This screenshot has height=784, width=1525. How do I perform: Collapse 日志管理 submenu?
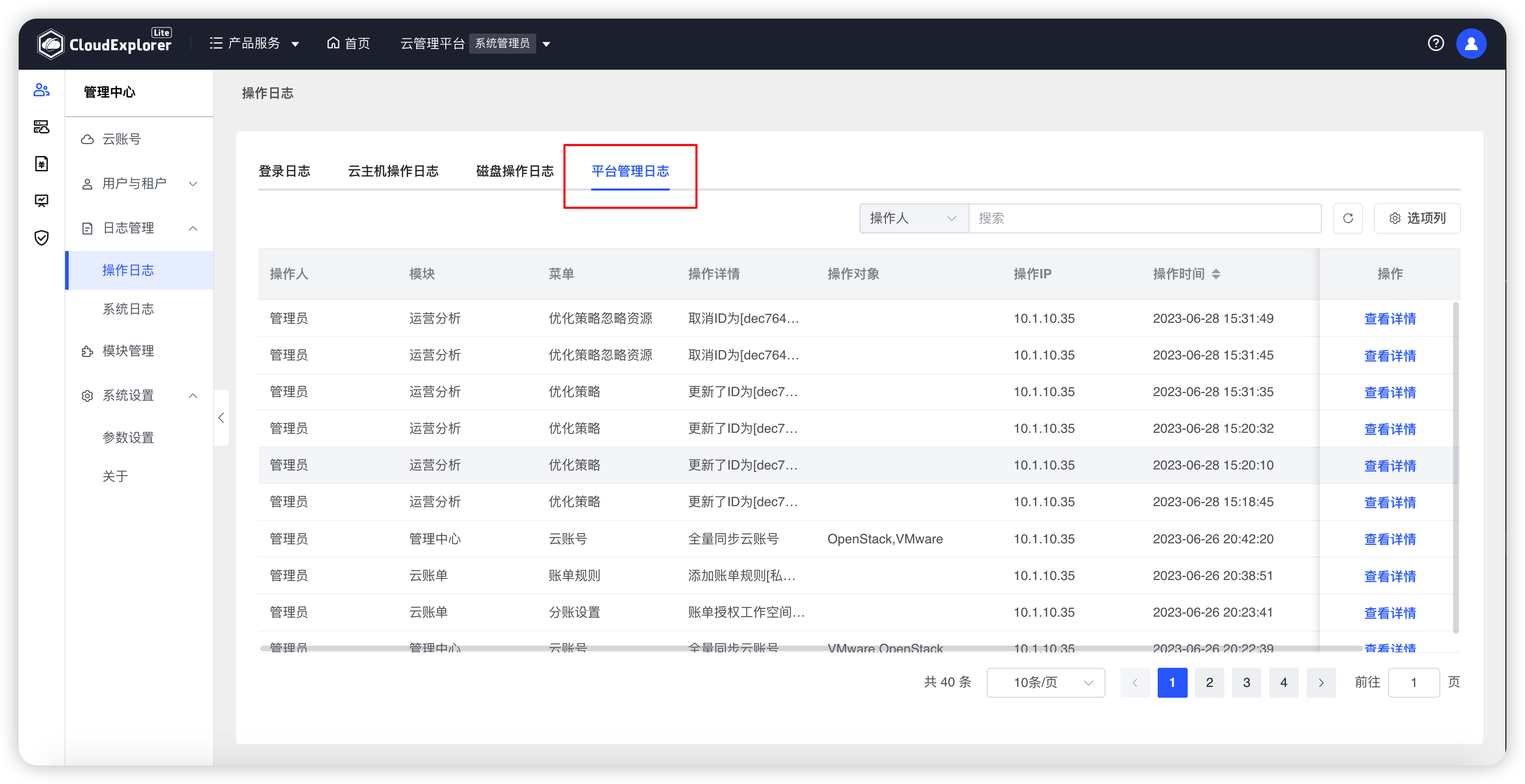tap(139, 228)
